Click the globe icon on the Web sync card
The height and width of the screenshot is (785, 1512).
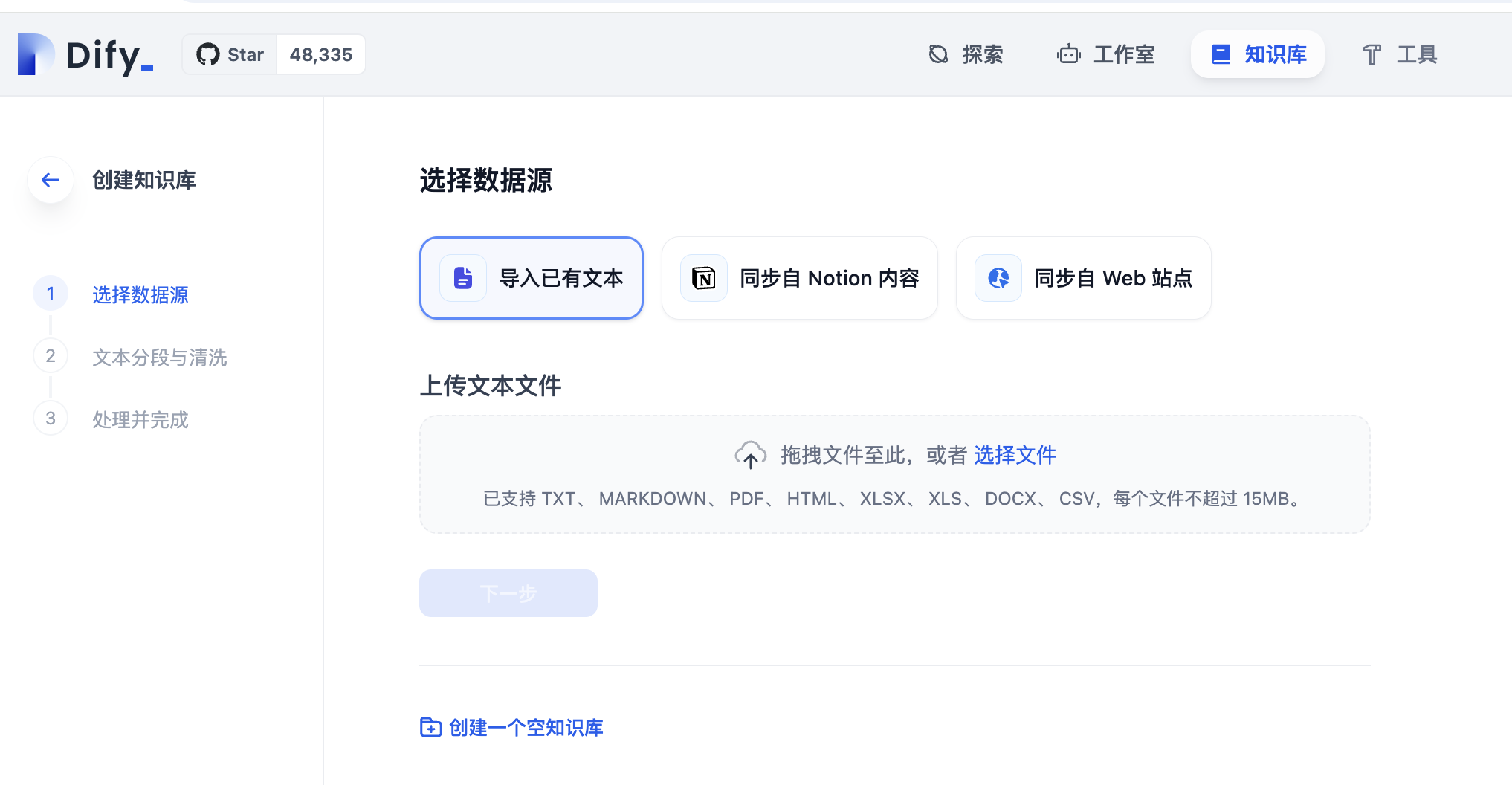tap(998, 277)
